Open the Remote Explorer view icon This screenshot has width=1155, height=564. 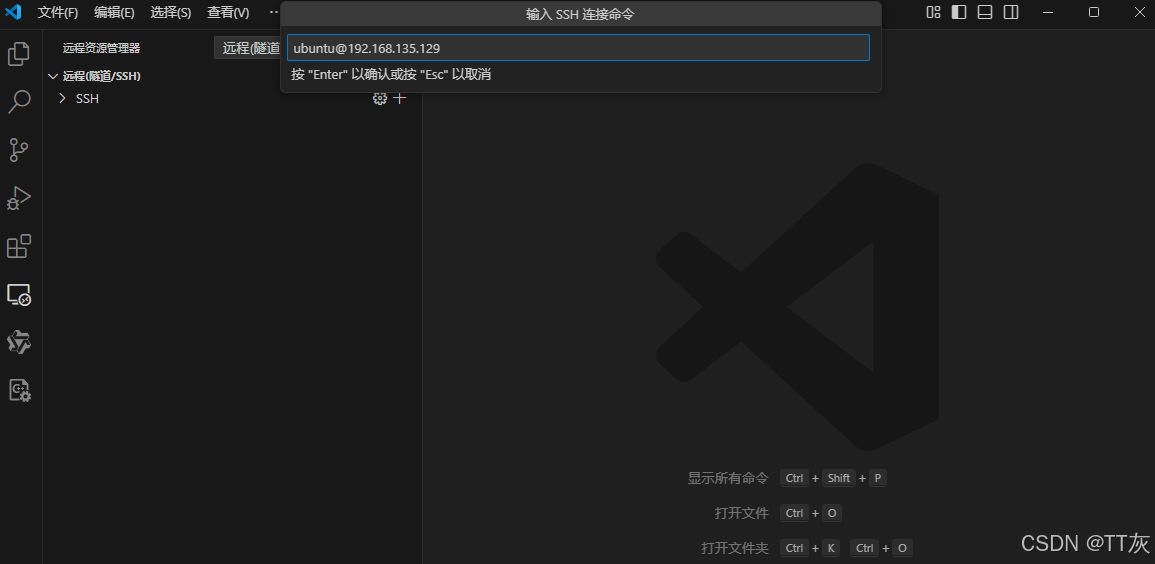click(x=18, y=295)
